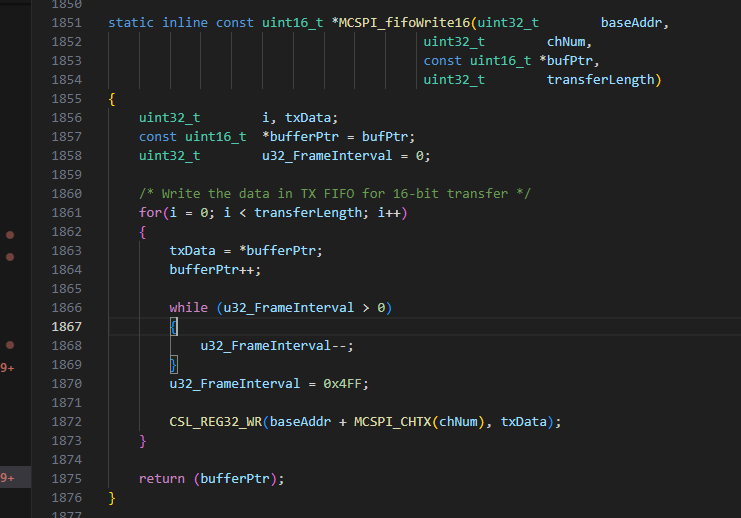The image size is (741, 518).
Task: Click the '9+' badge beside line 1875
Action: click(8, 478)
